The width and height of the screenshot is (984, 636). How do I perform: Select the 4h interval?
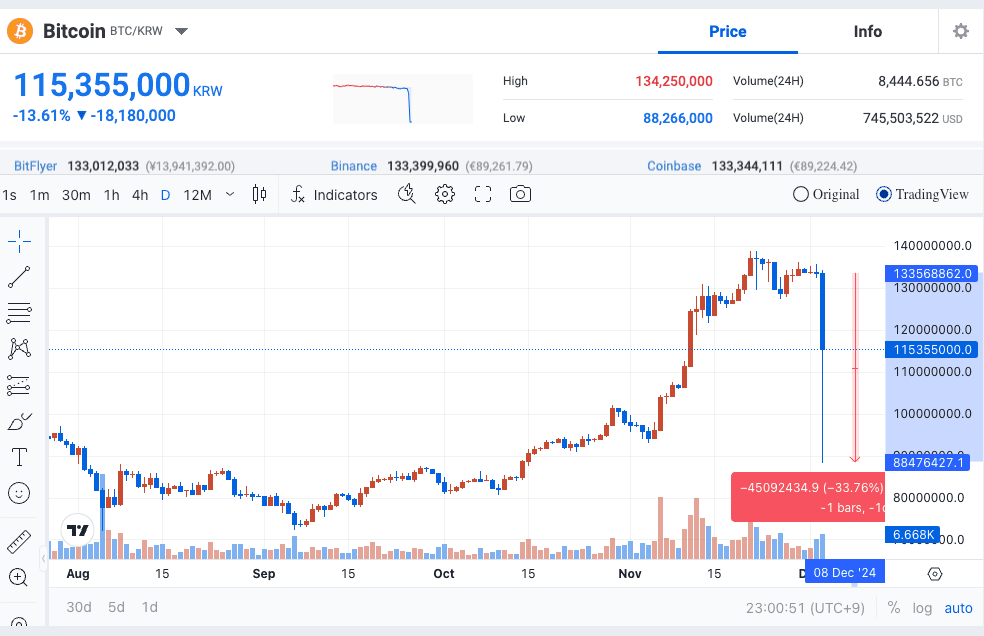point(140,195)
